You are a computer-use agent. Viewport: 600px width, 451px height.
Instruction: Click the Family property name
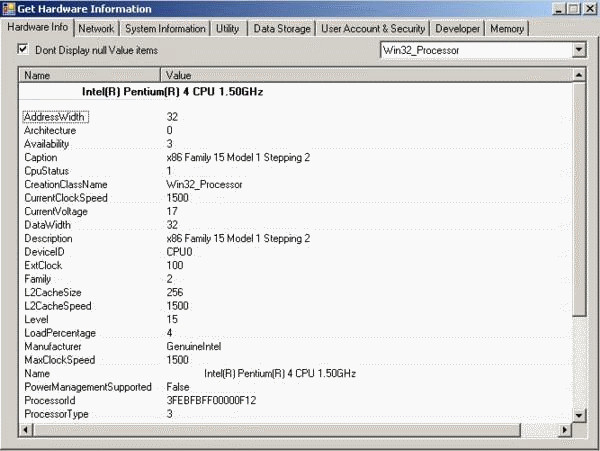pyautogui.click(x=38, y=279)
